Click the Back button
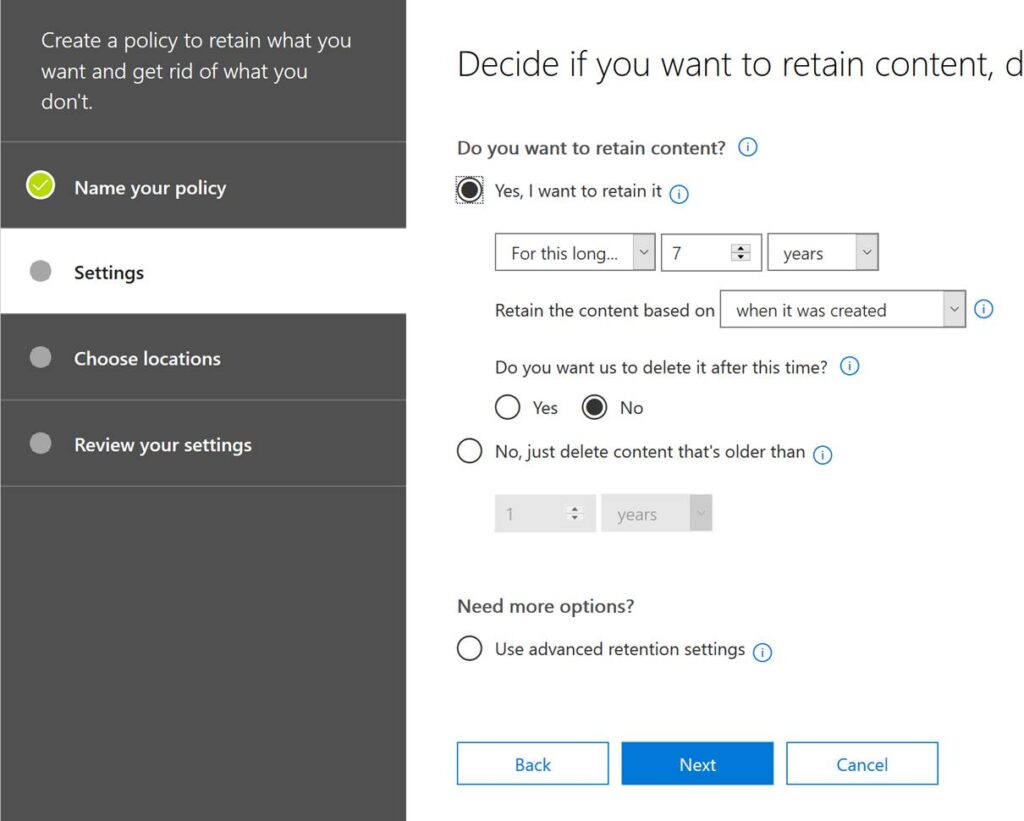 point(532,764)
